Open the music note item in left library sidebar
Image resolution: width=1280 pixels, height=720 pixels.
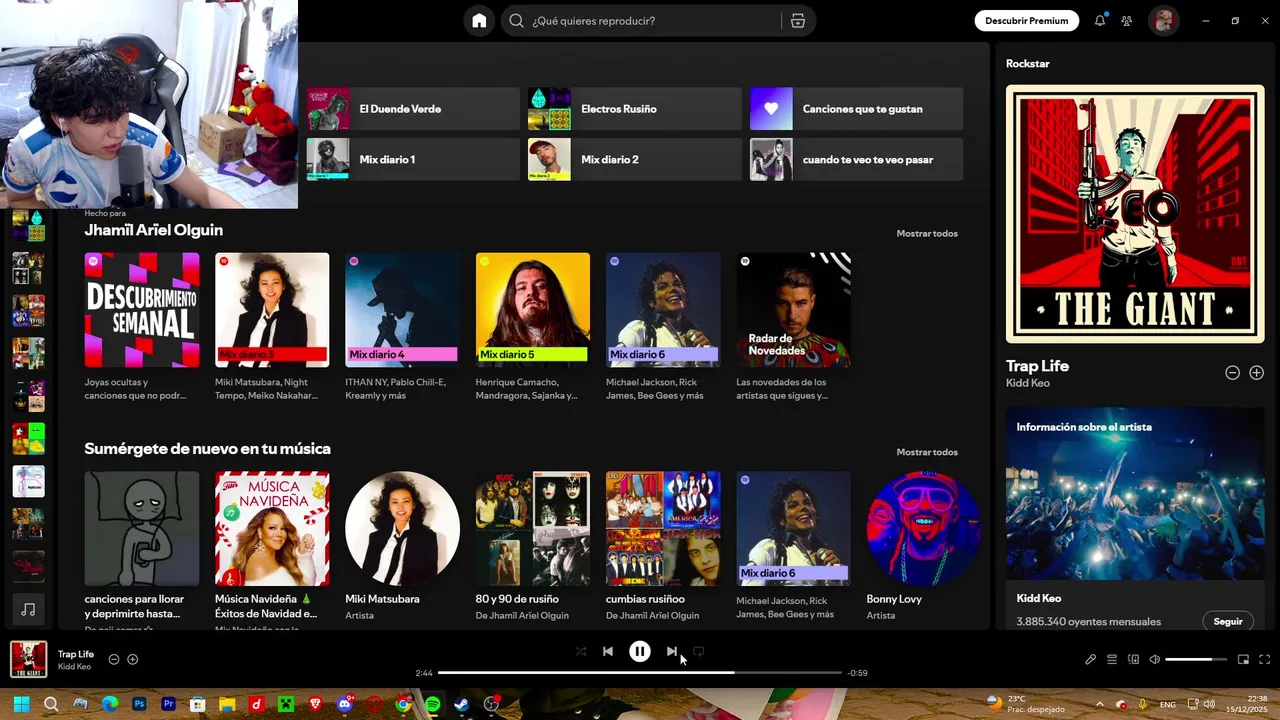click(x=28, y=609)
